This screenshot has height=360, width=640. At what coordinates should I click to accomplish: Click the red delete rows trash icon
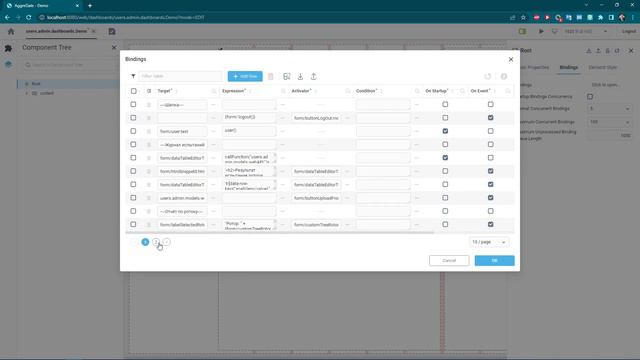click(x=271, y=76)
